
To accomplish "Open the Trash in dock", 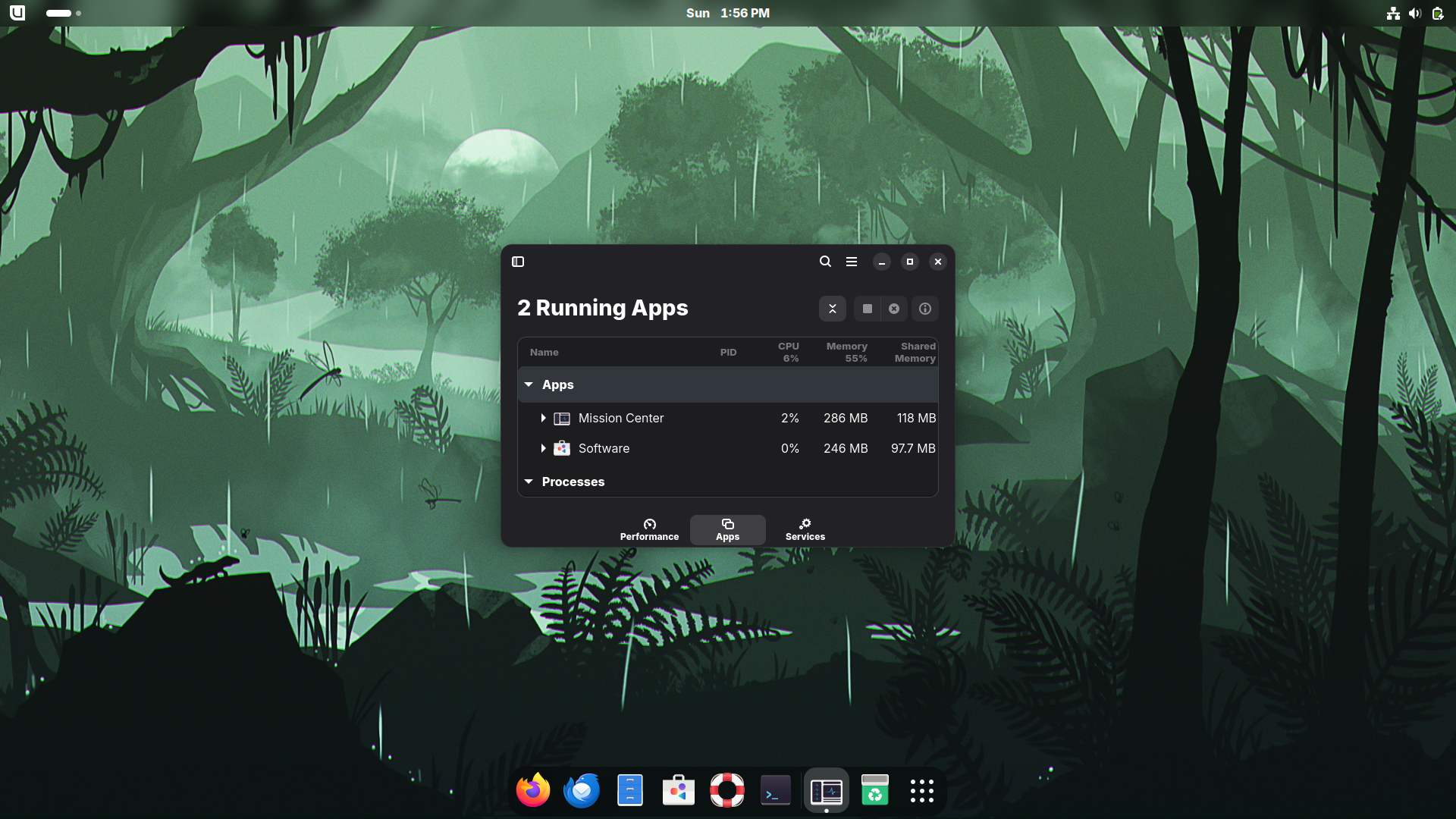I will pos(875,791).
